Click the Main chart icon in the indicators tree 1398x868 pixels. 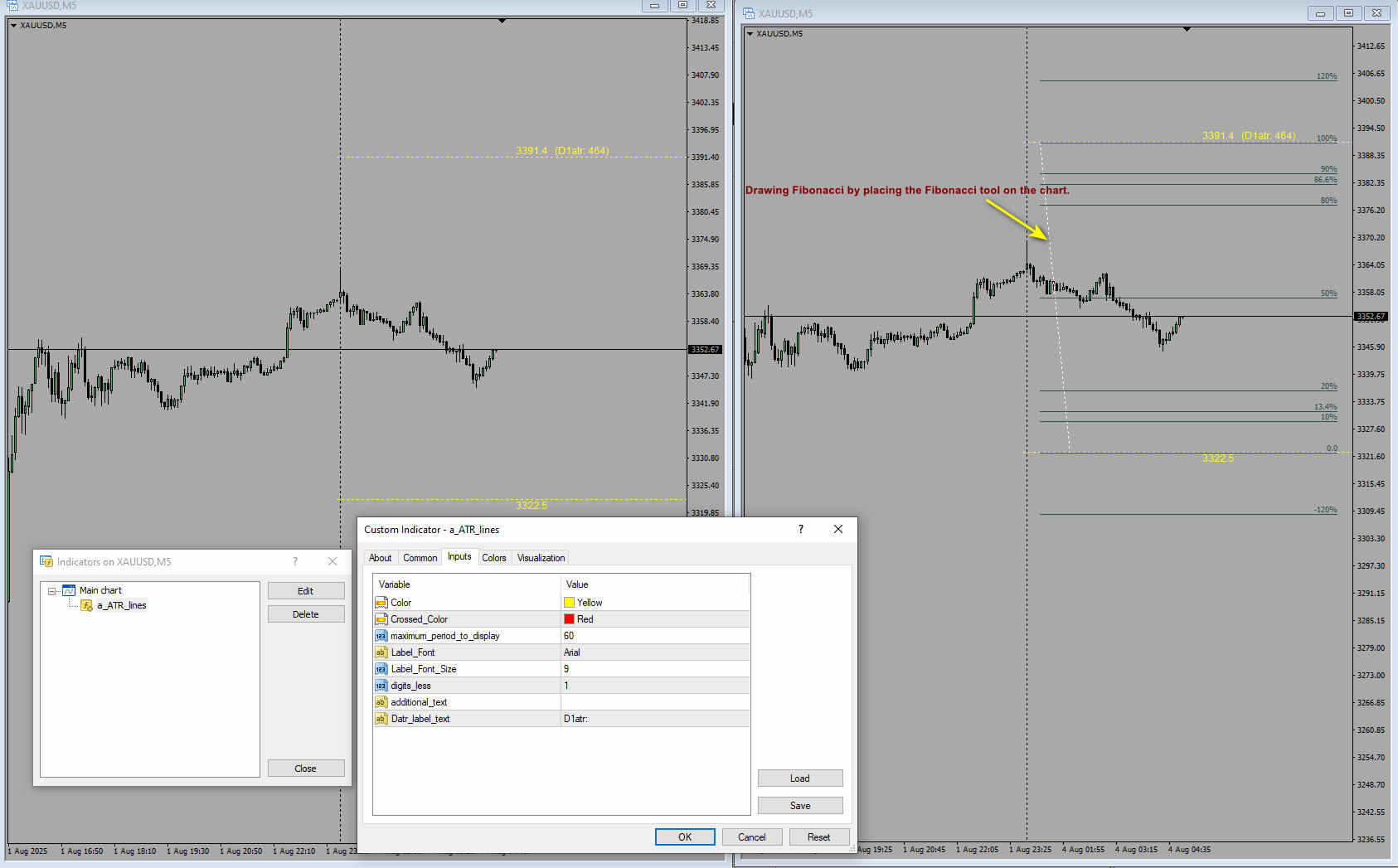coord(69,590)
